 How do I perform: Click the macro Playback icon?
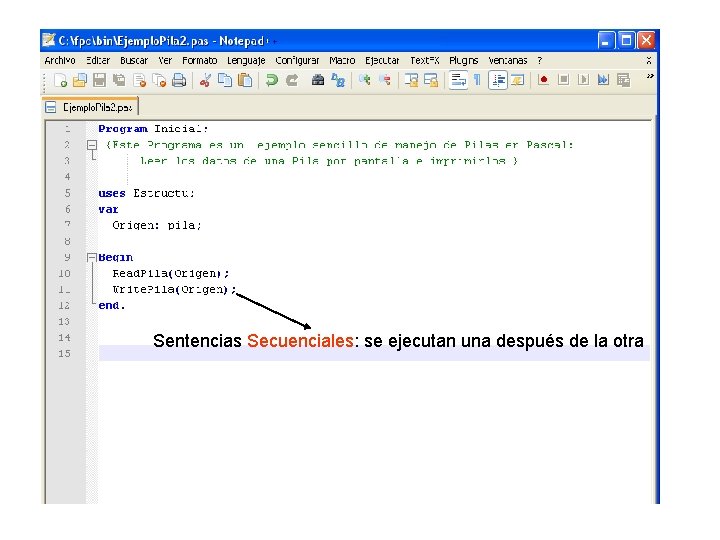click(583, 80)
